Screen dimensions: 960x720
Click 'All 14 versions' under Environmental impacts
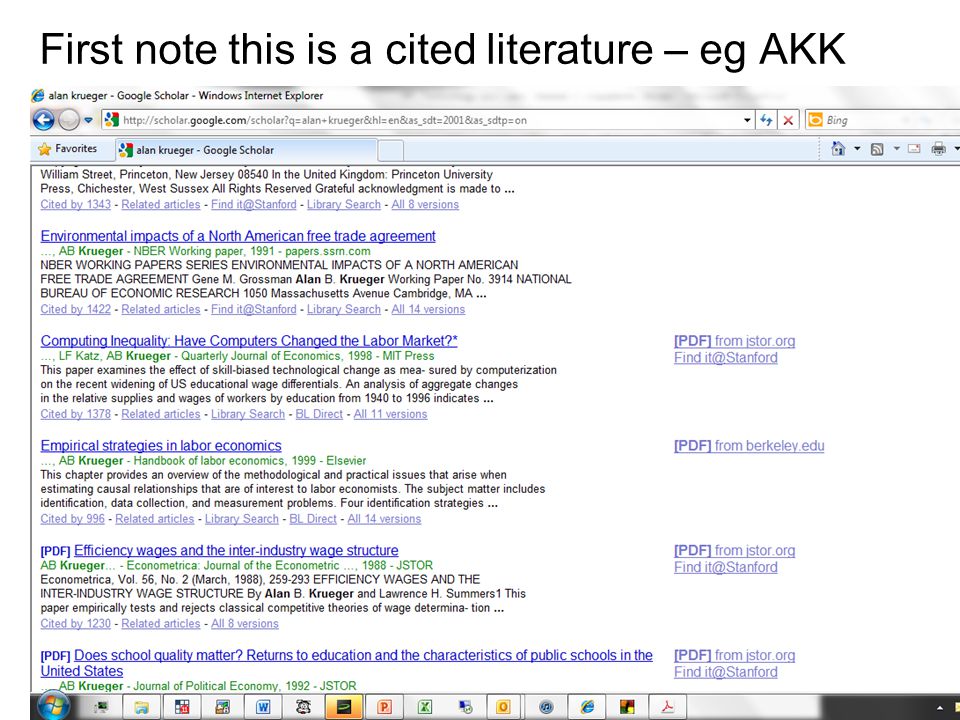coord(428,309)
